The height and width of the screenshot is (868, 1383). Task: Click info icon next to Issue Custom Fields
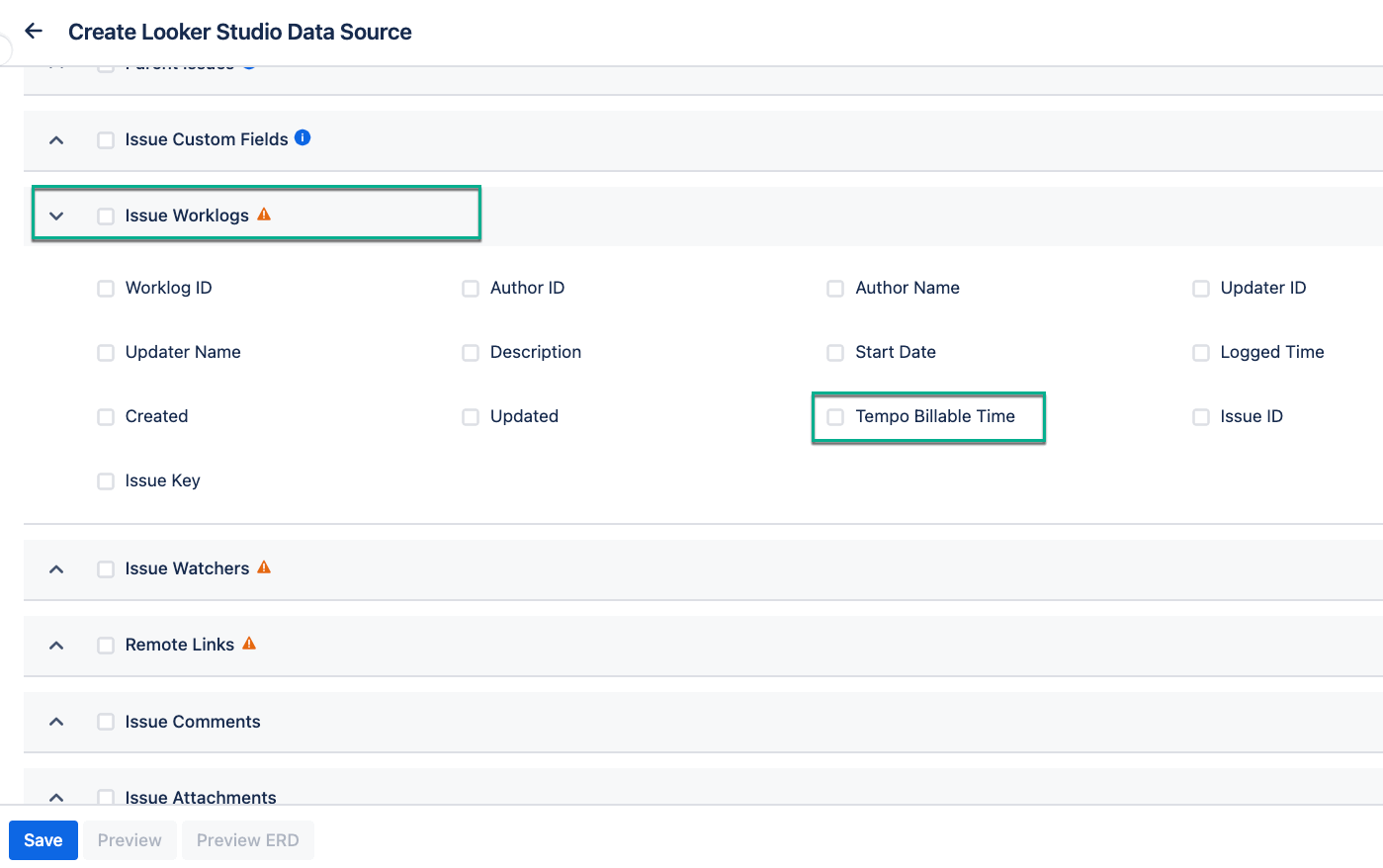point(303,138)
